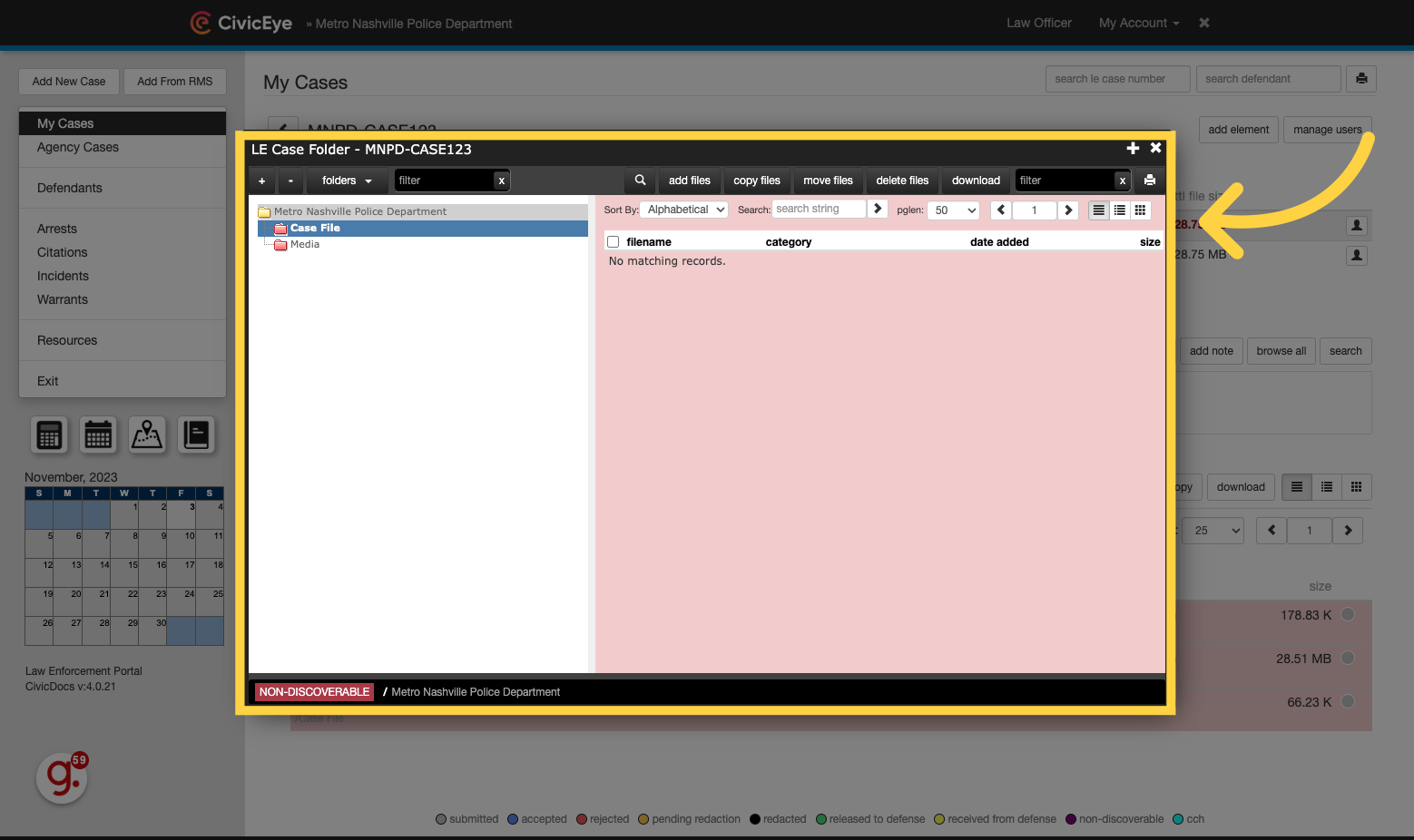Open the Sort By Alphabetical dropdown
Viewport: 1414px width, 840px height.
tap(683, 210)
